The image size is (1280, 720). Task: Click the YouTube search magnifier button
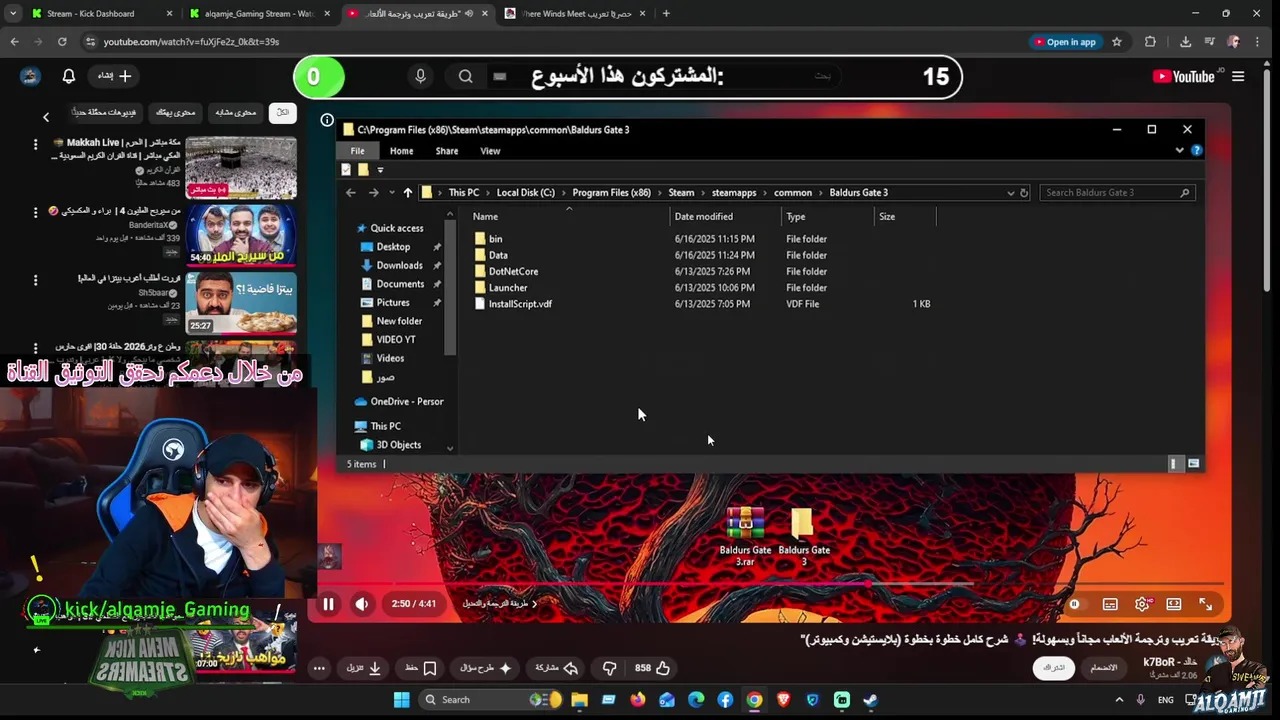tap(466, 76)
